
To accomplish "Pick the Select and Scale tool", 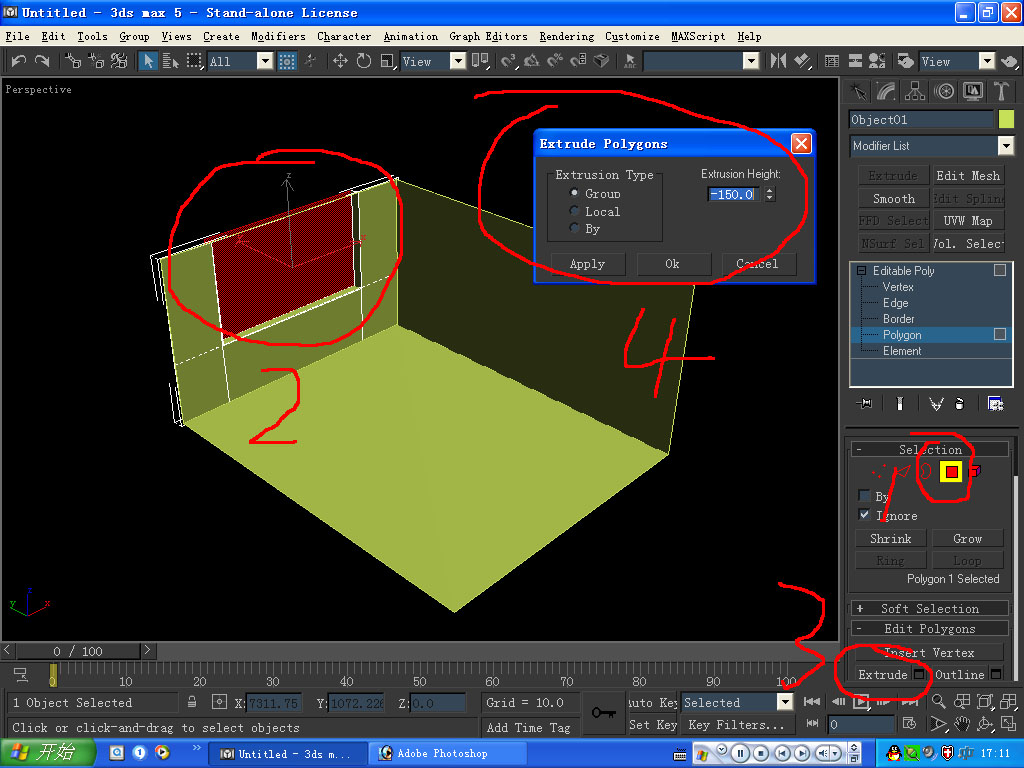I will [x=388, y=61].
